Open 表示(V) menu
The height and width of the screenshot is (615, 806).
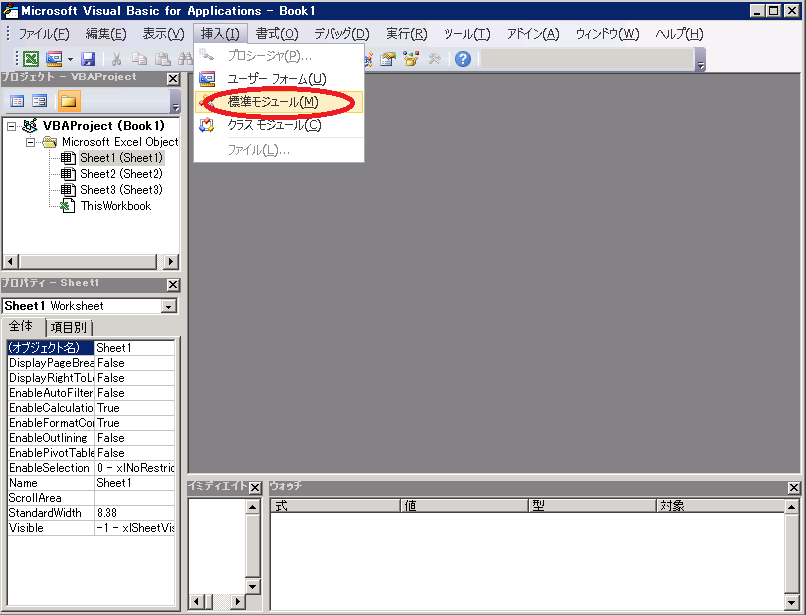[x=163, y=34]
